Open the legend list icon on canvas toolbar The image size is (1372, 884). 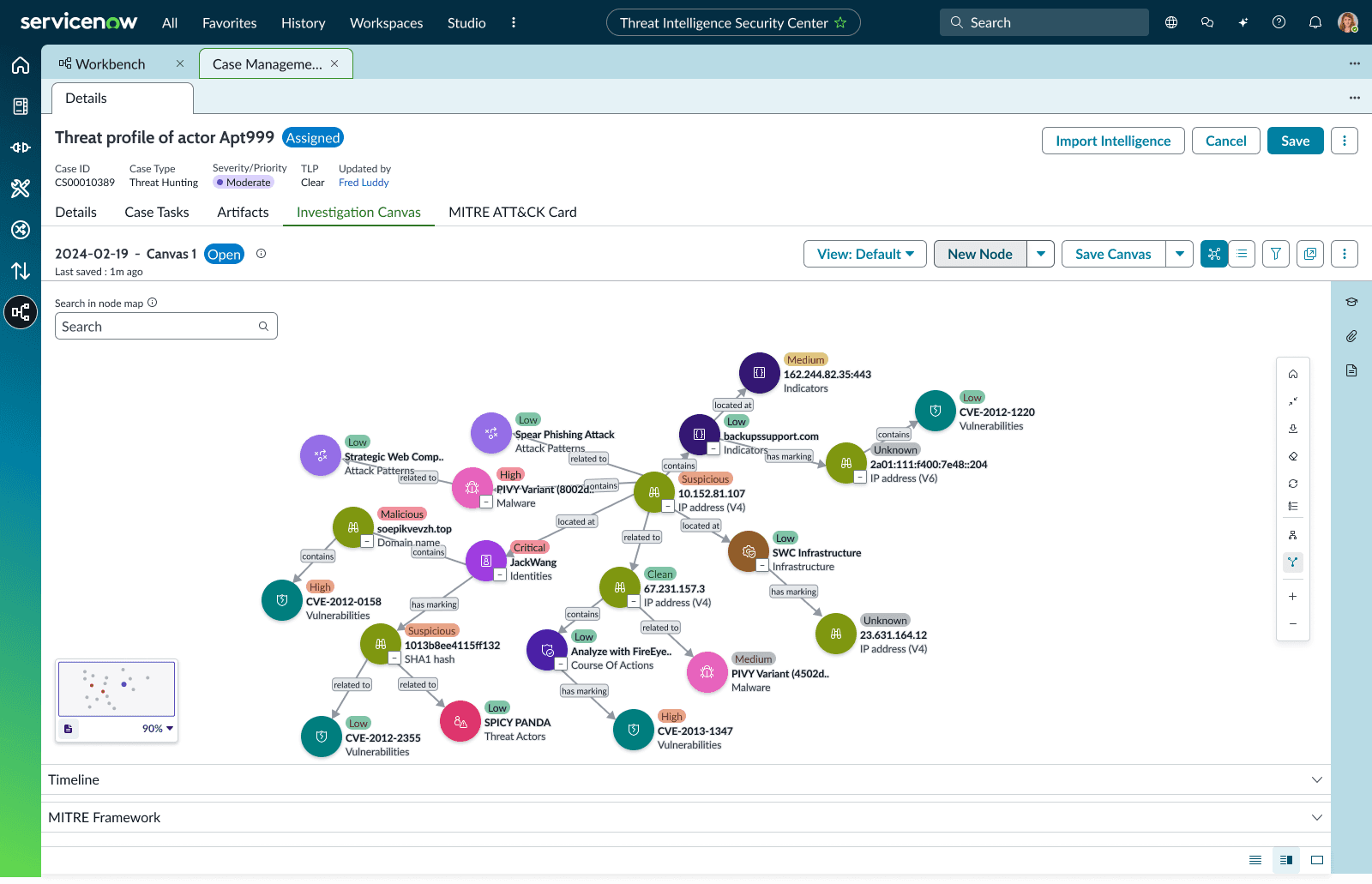click(1293, 506)
